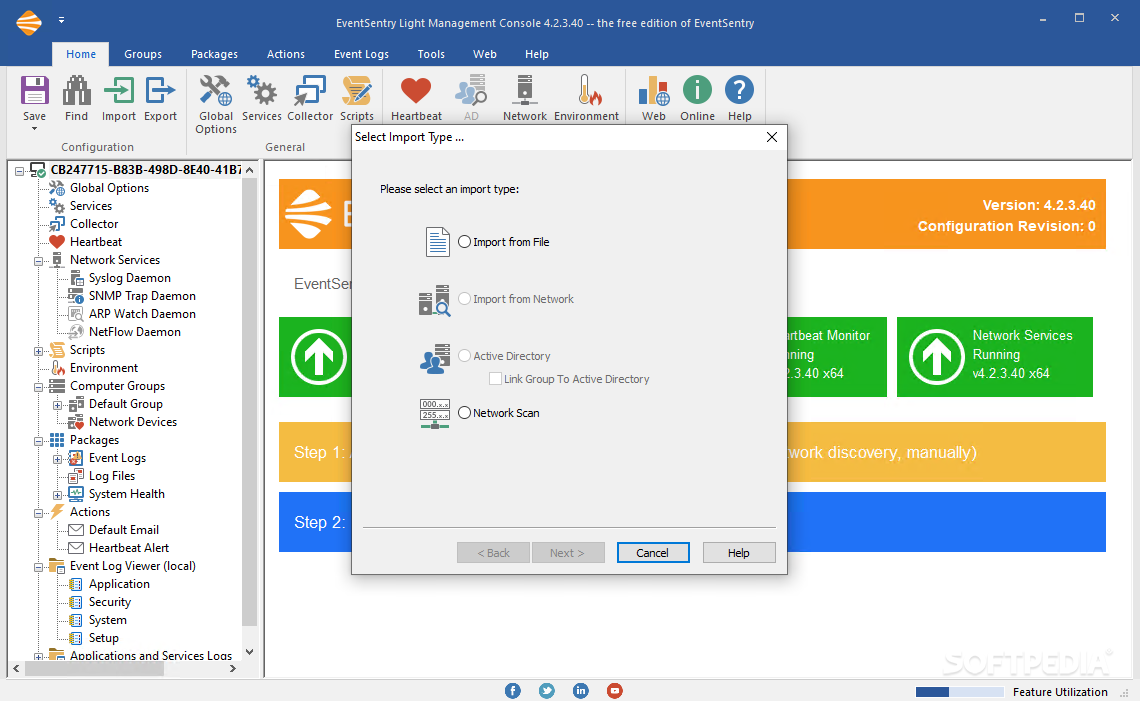This screenshot has width=1140, height=701.
Task: Switch to the Actions ribbon tab
Action: tap(285, 54)
